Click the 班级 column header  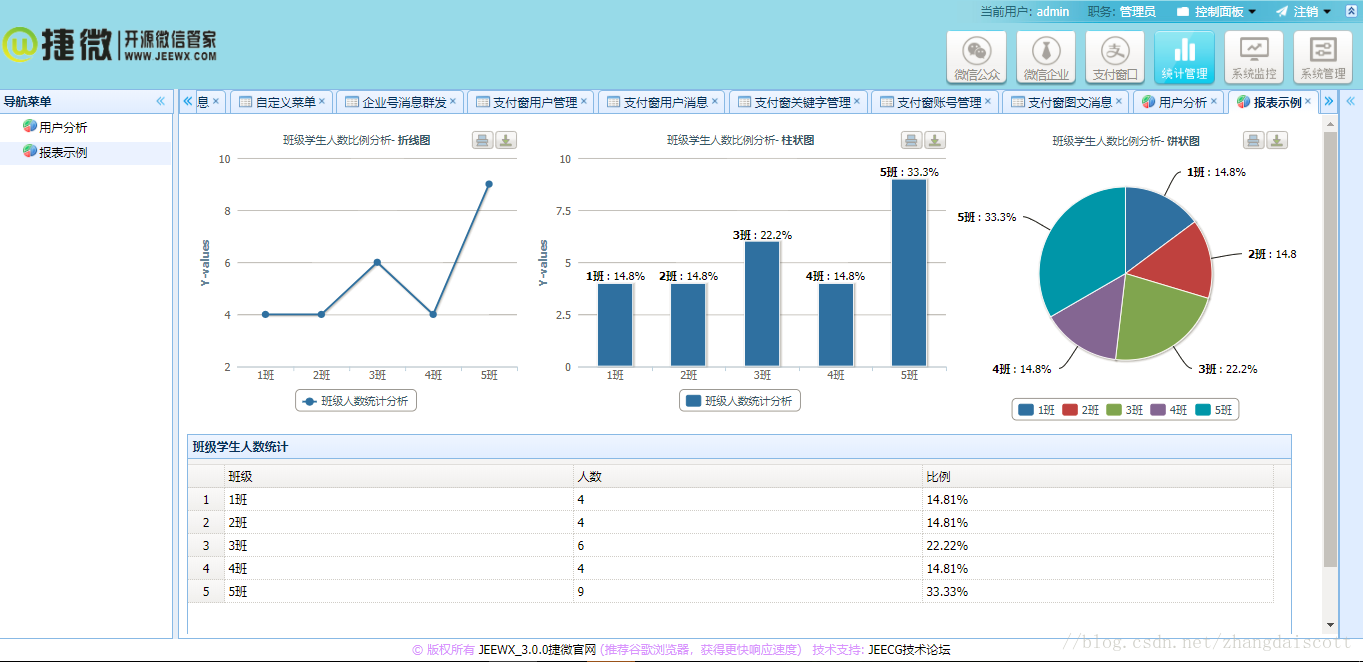(x=399, y=476)
